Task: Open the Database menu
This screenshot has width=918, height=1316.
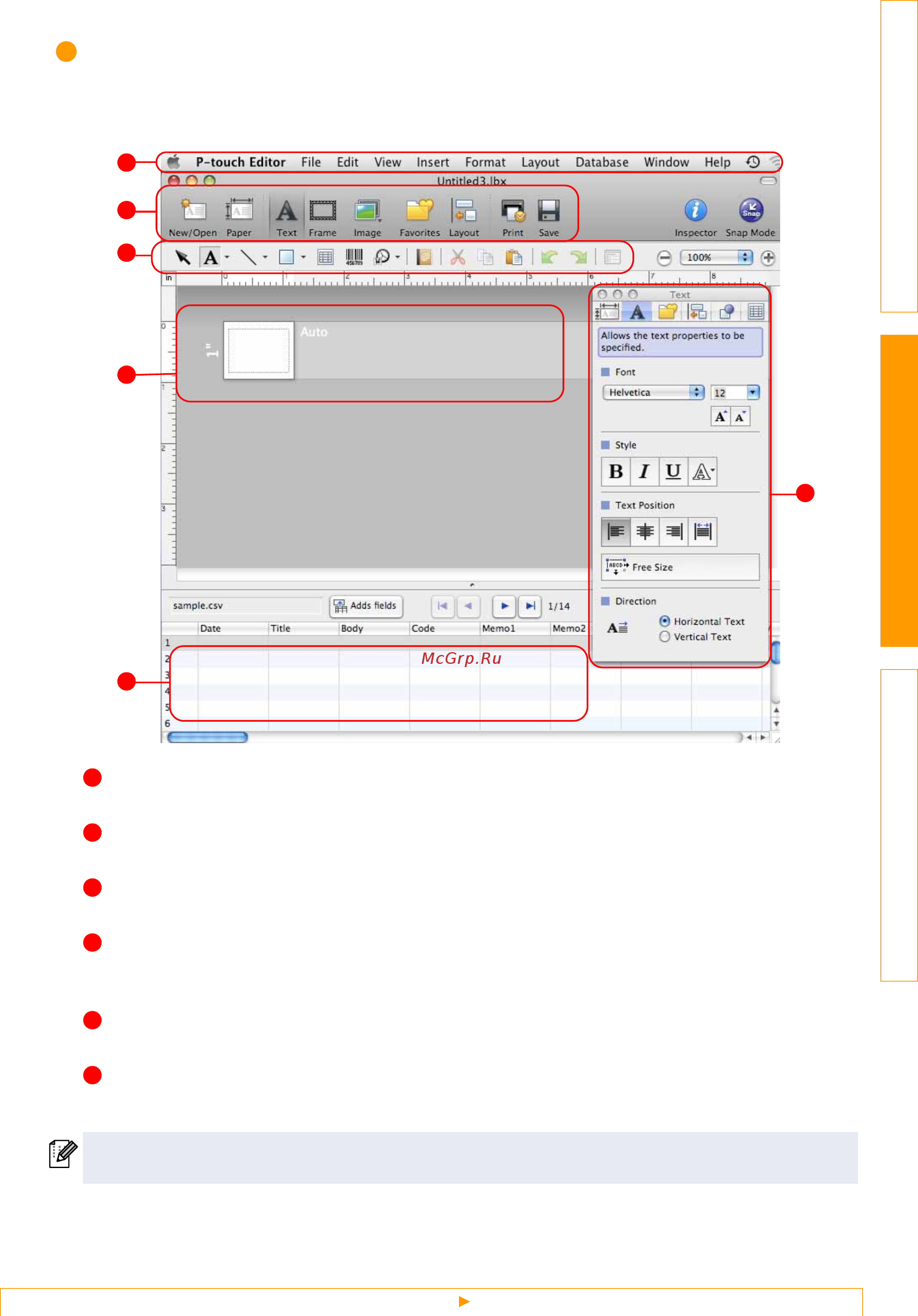Action: pos(601,162)
